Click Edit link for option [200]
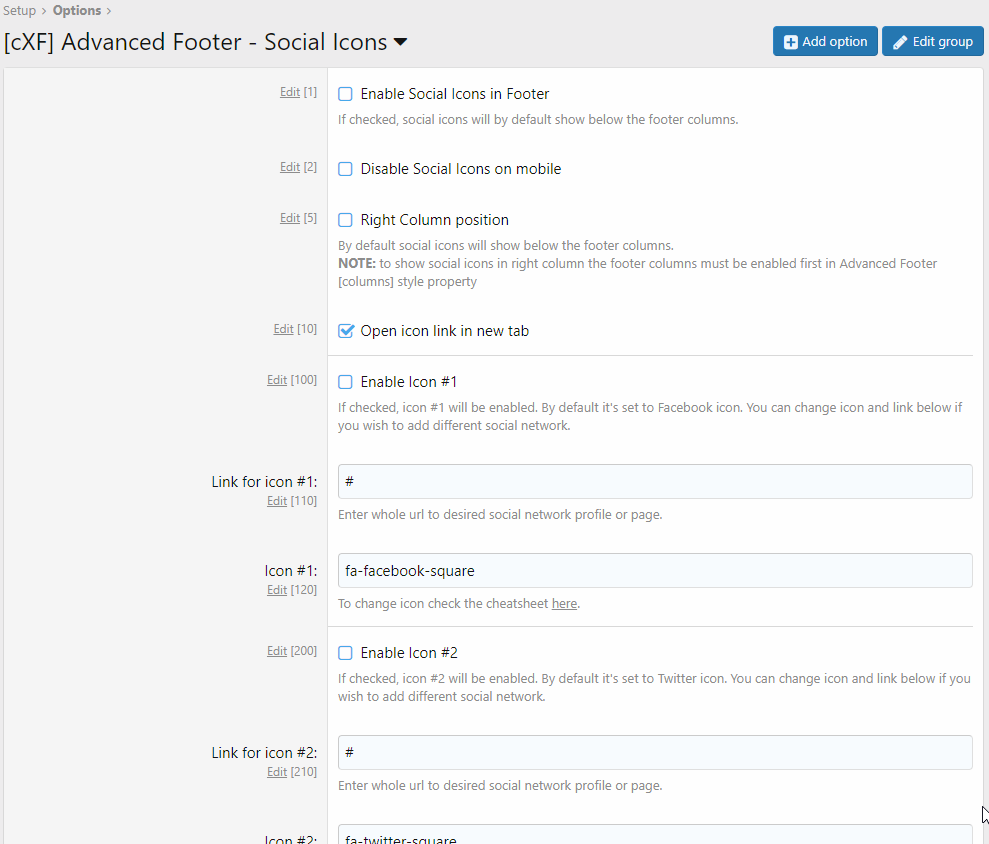The image size is (989, 844). click(x=277, y=651)
